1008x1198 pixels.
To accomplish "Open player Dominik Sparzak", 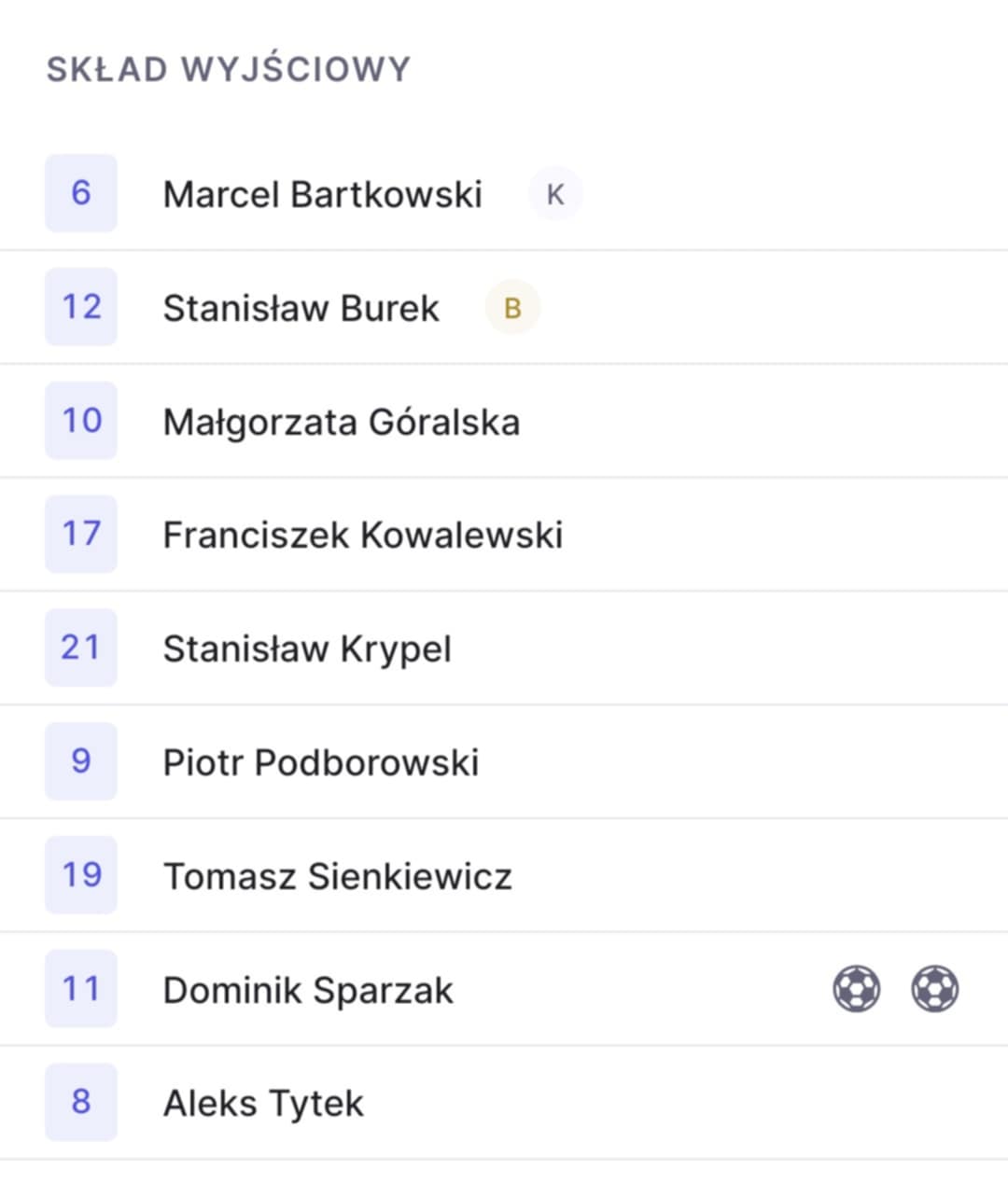I will click(308, 990).
